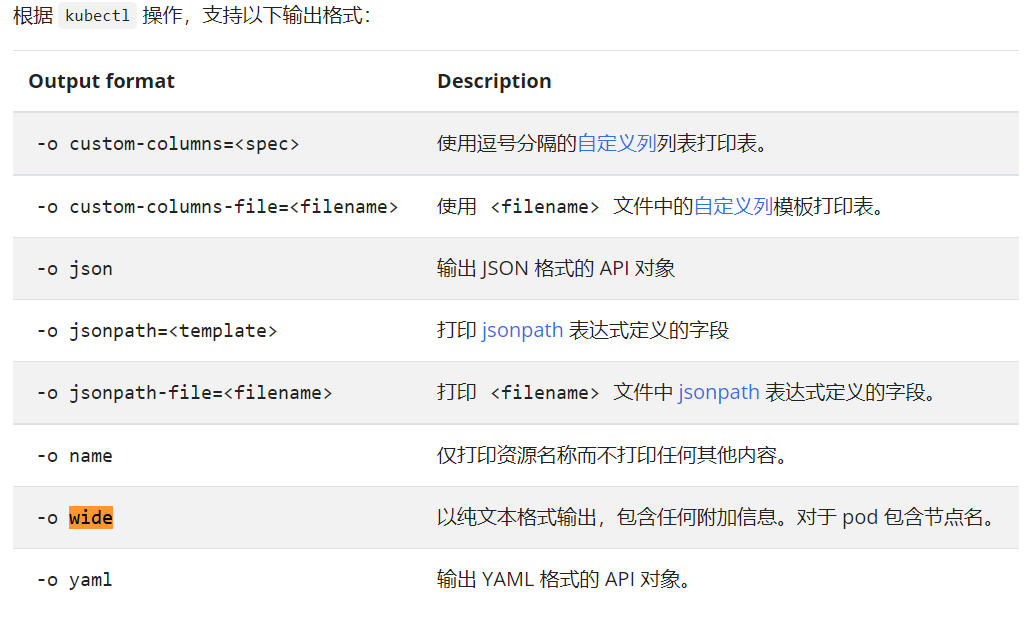Click the "Description" column header
This screenshot has height=622, width=1027.
494,81
